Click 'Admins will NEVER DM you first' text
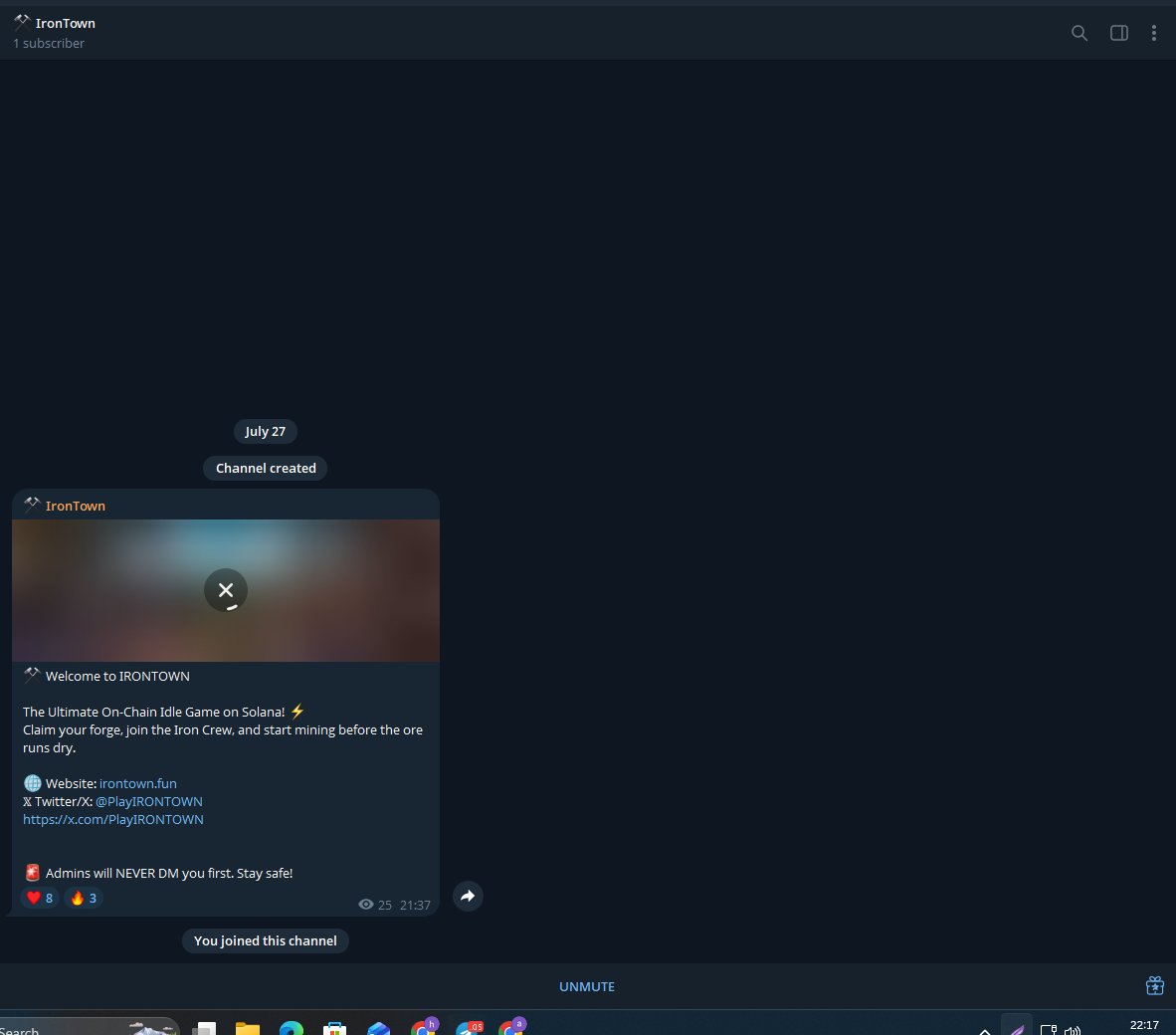The height and width of the screenshot is (1035, 1176). tap(141, 873)
